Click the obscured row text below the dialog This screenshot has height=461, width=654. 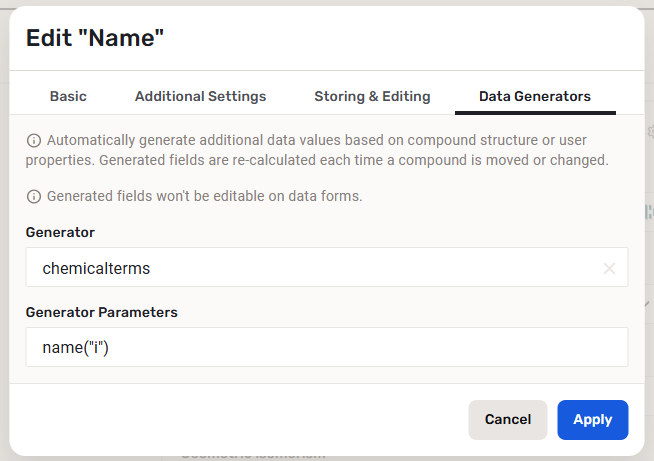click(250, 456)
